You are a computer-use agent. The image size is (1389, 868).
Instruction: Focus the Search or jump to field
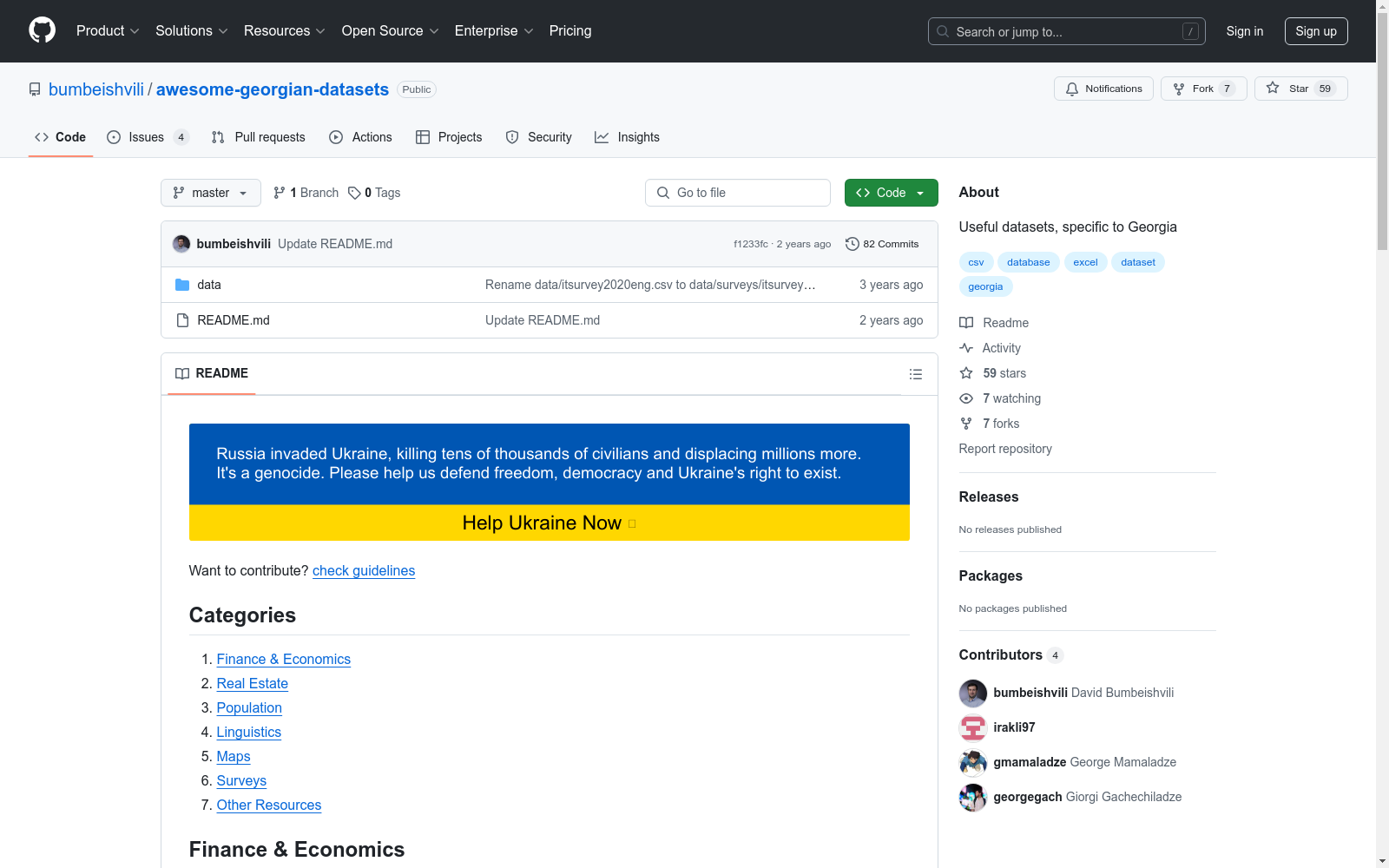1067,31
